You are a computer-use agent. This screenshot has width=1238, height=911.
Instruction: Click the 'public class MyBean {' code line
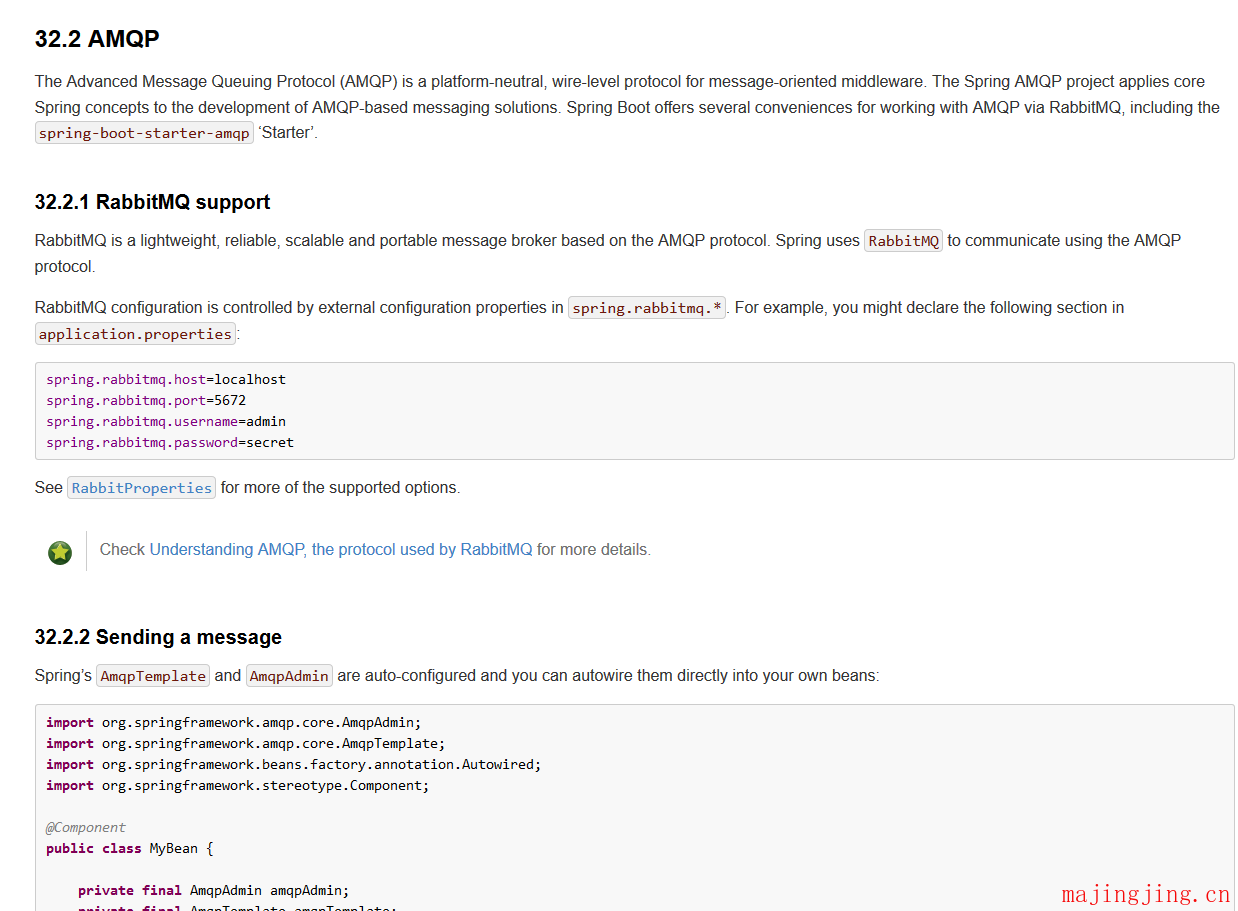pos(130,849)
